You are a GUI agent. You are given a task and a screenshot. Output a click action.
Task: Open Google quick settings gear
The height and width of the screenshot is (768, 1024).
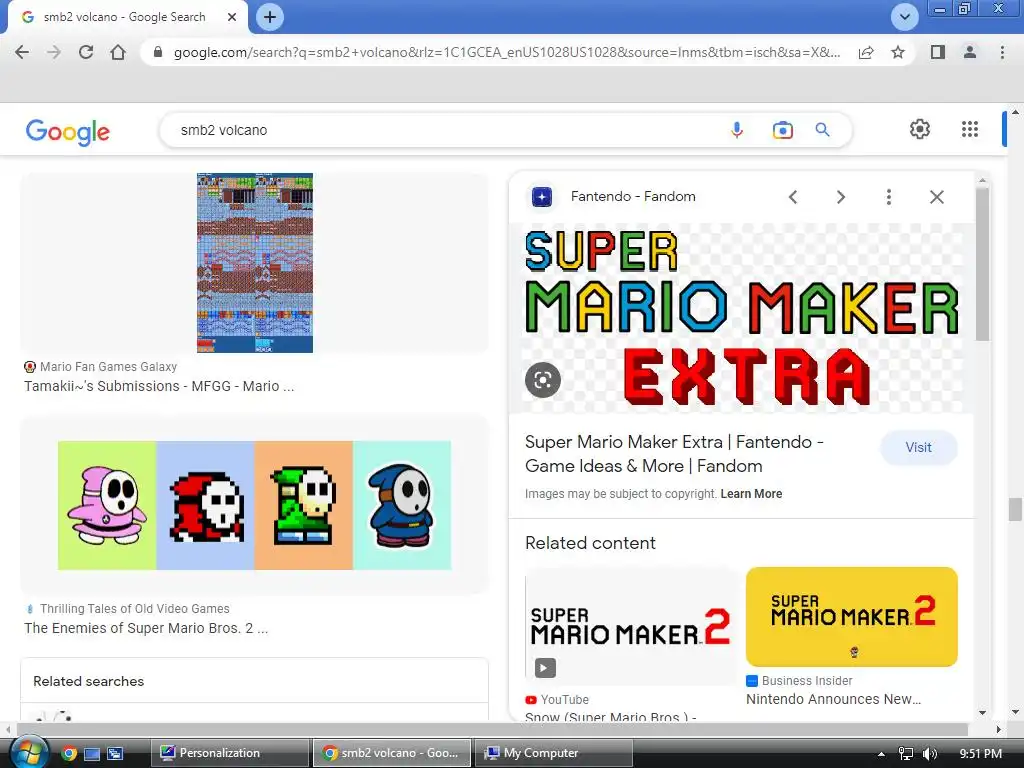pyautogui.click(x=920, y=129)
